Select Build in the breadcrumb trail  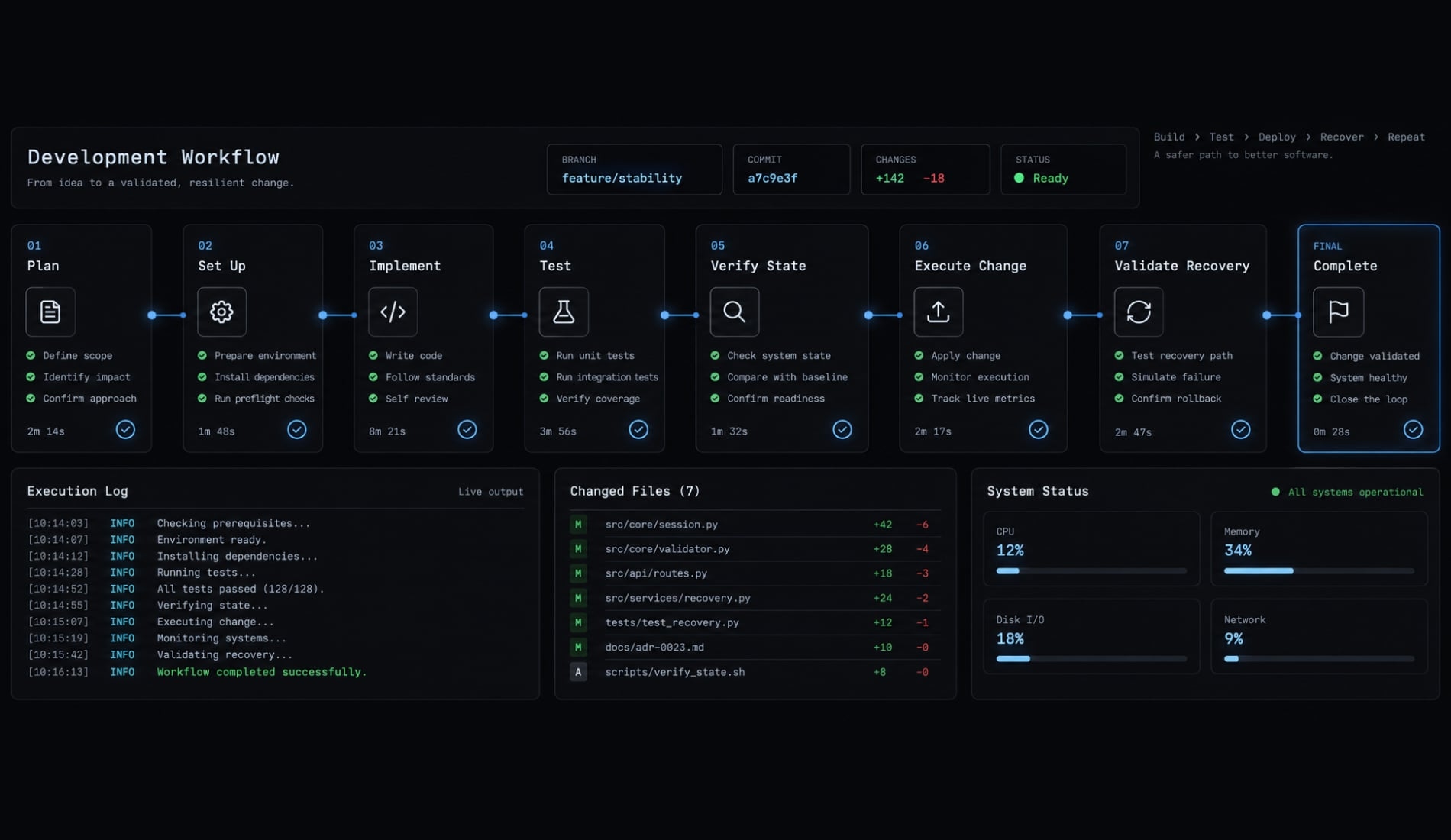click(x=1169, y=137)
